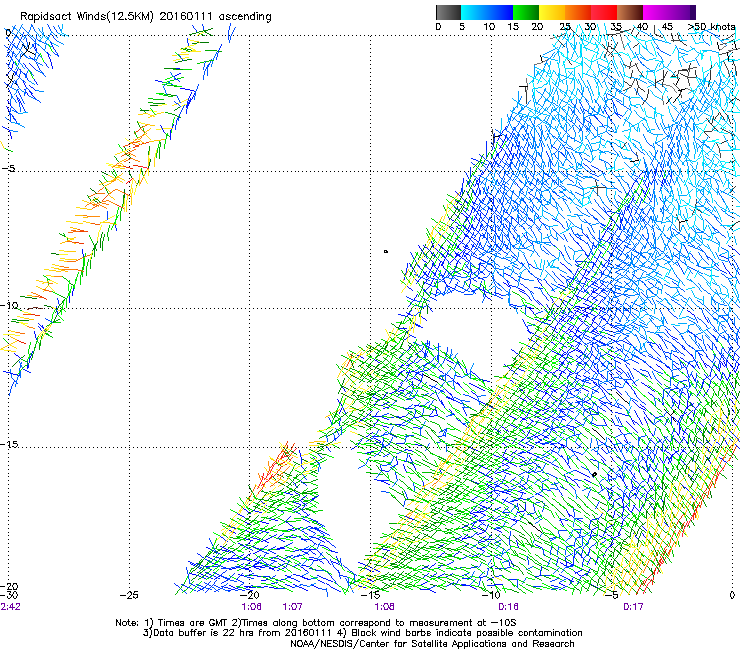Click the '0' latitude label on the left axis
Screen dimensions: 740x650
(8, 33)
